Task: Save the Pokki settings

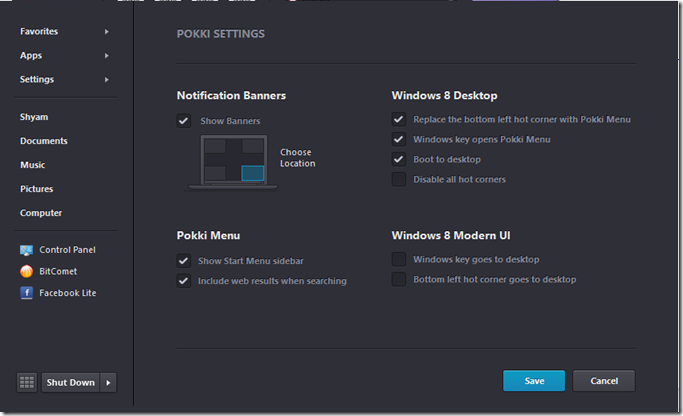Action: click(x=534, y=381)
